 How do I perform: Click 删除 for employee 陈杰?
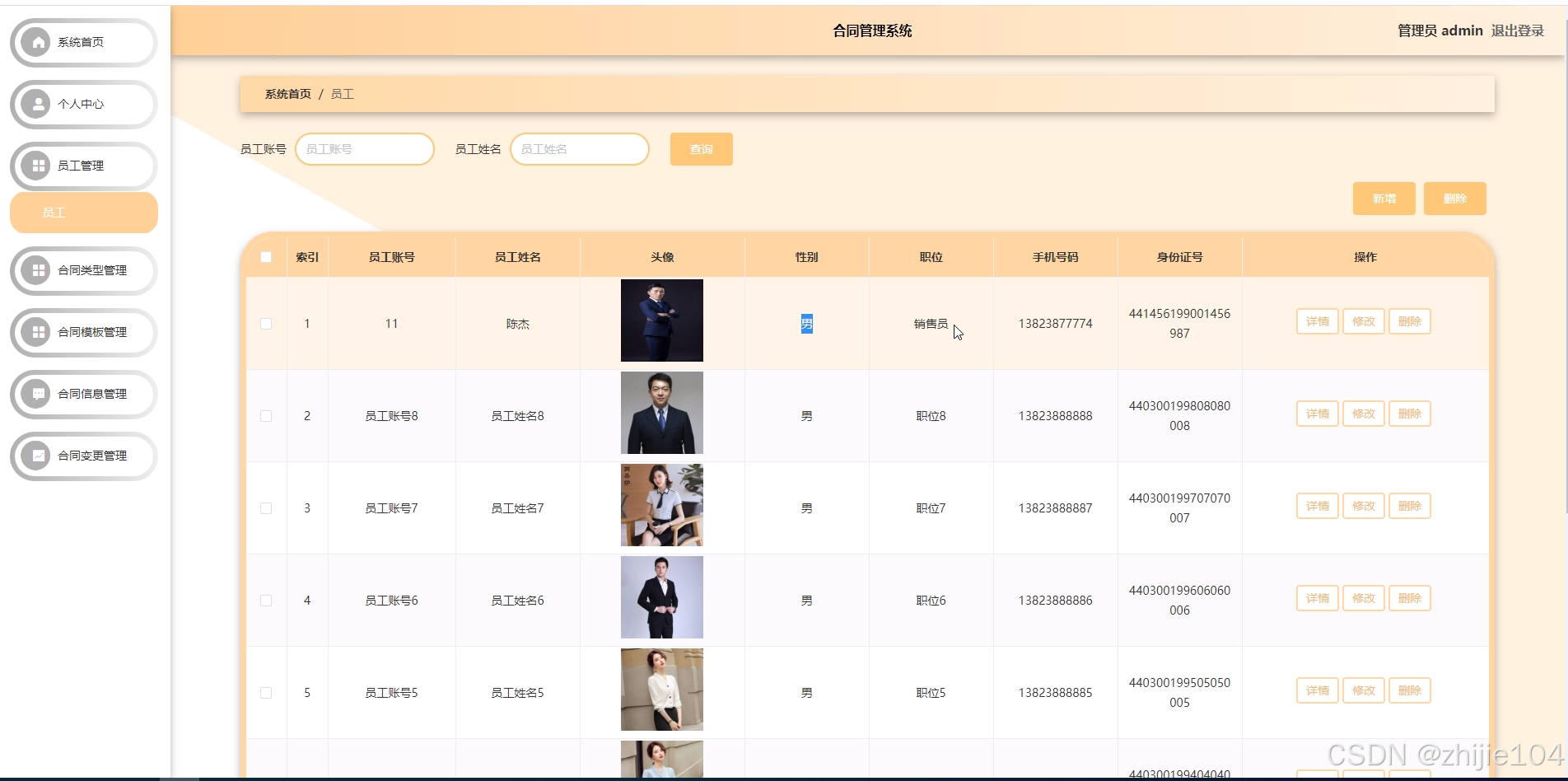[1410, 321]
